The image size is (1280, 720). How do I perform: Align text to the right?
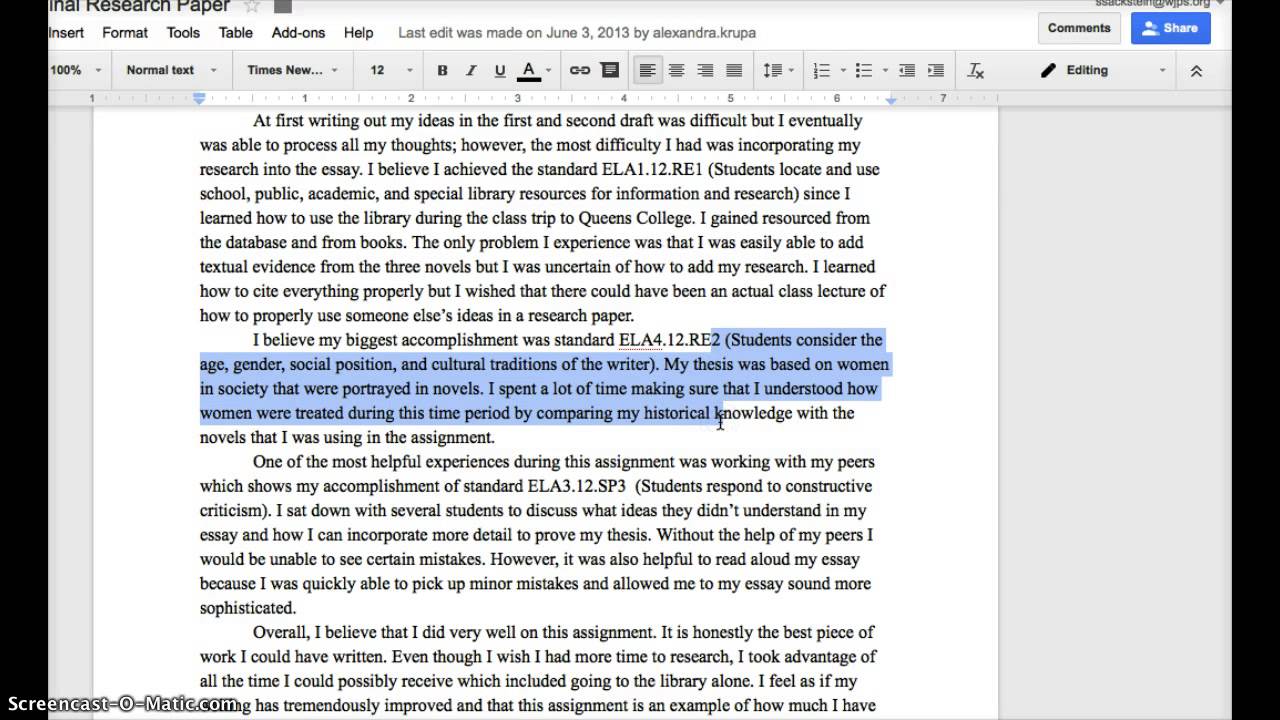click(x=705, y=70)
